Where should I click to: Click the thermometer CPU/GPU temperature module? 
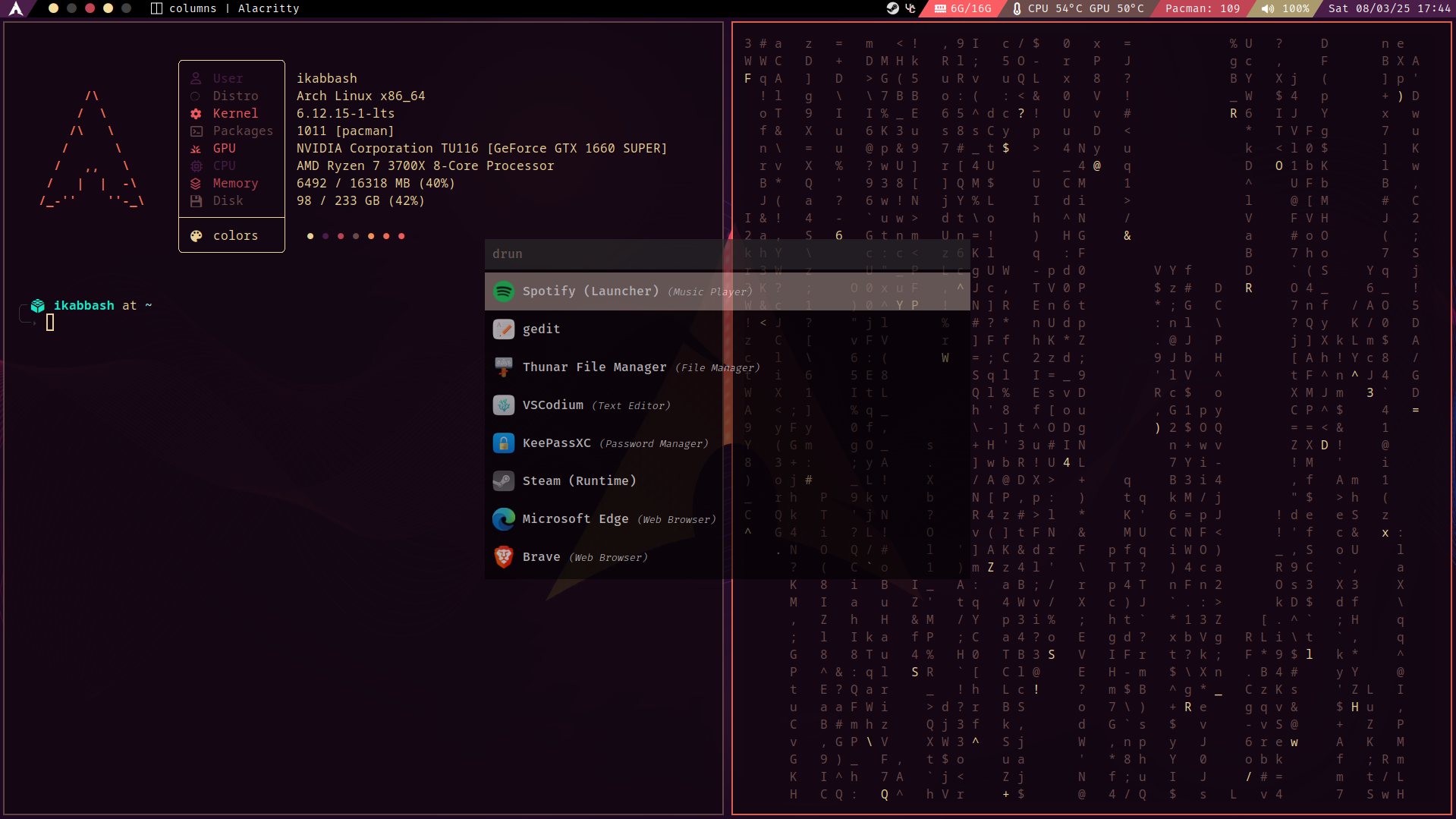(1077, 8)
